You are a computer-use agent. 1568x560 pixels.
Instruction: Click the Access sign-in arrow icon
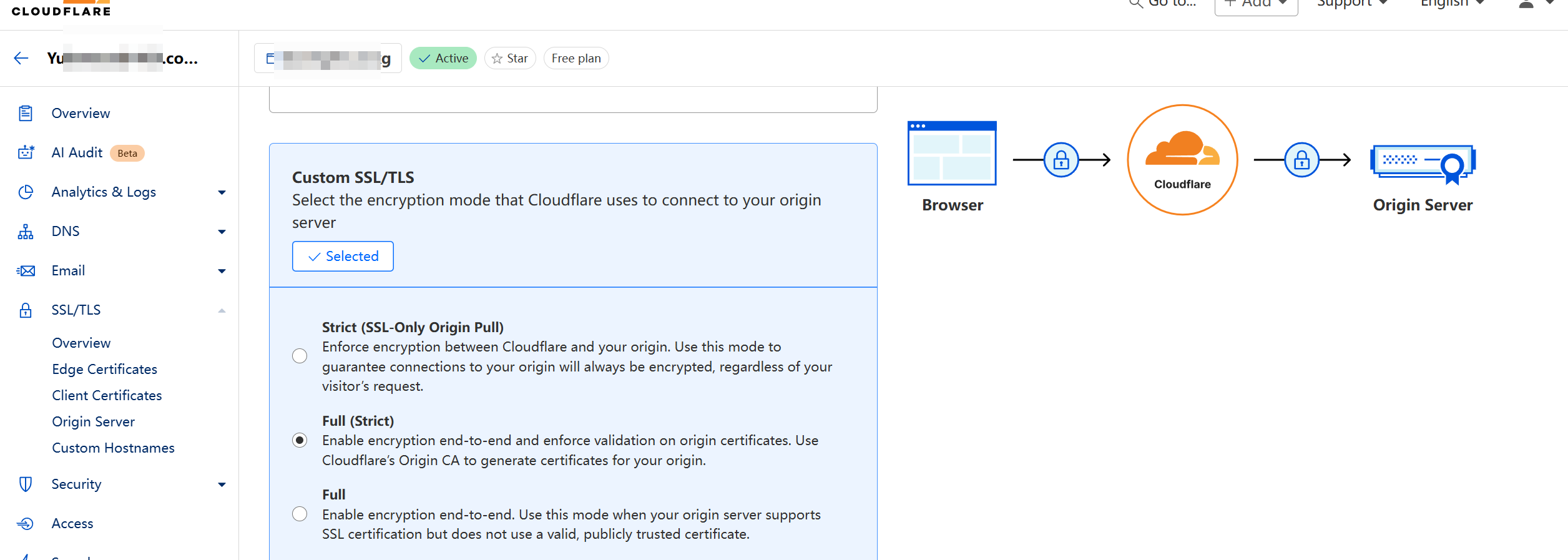click(26, 524)
